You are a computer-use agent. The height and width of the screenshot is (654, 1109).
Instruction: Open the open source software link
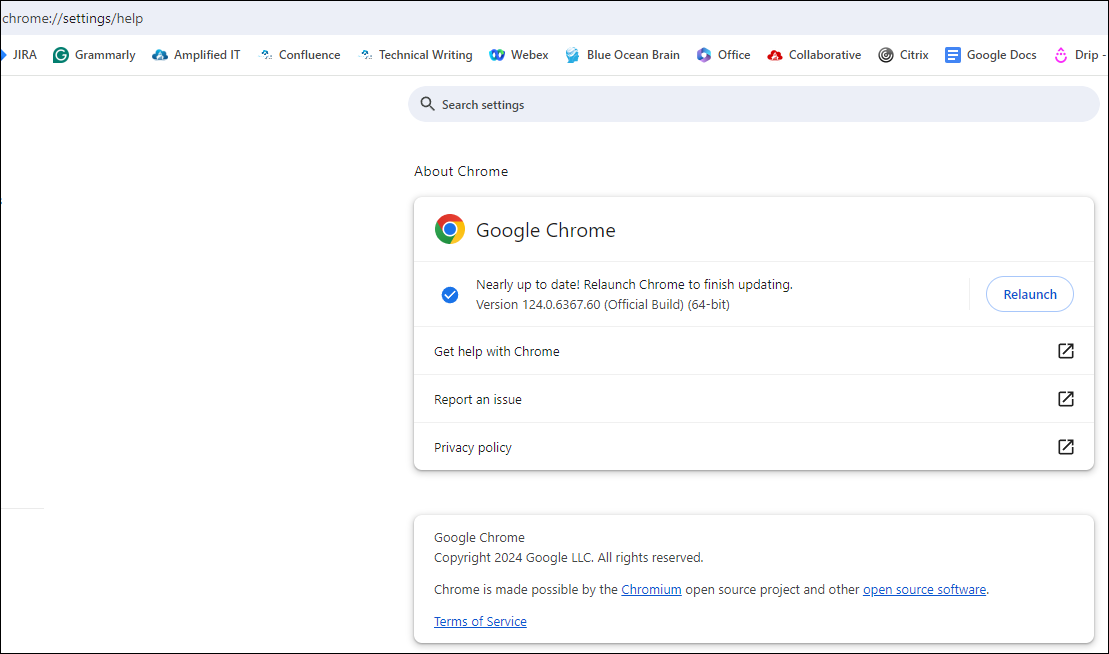(x=924, y=589)
